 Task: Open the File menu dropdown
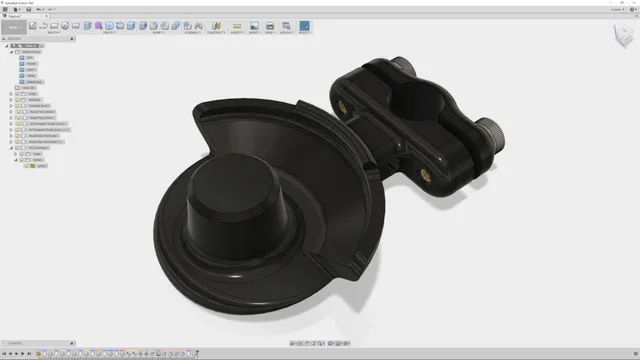point(16,9)
